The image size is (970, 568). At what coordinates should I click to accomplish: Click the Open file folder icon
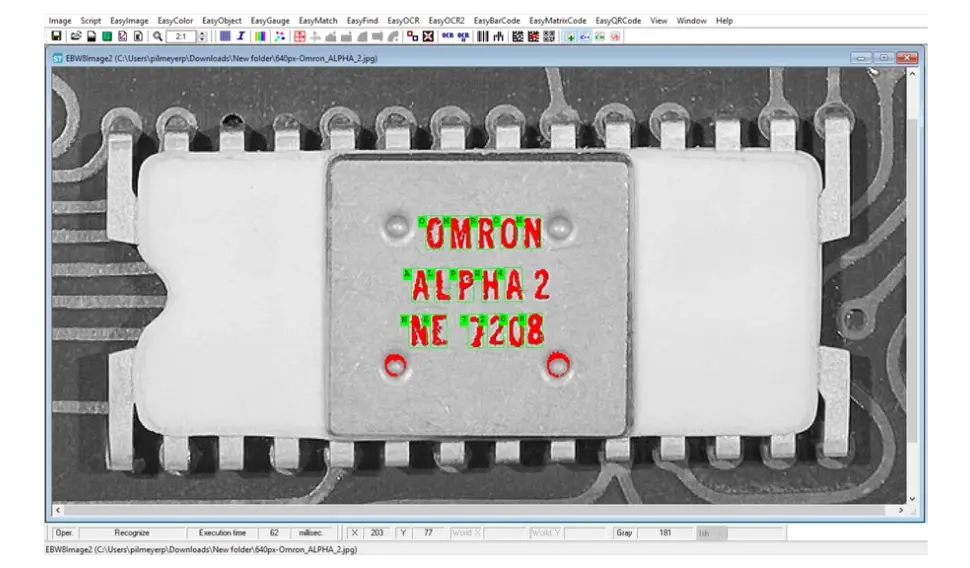[x=75, y=36]
